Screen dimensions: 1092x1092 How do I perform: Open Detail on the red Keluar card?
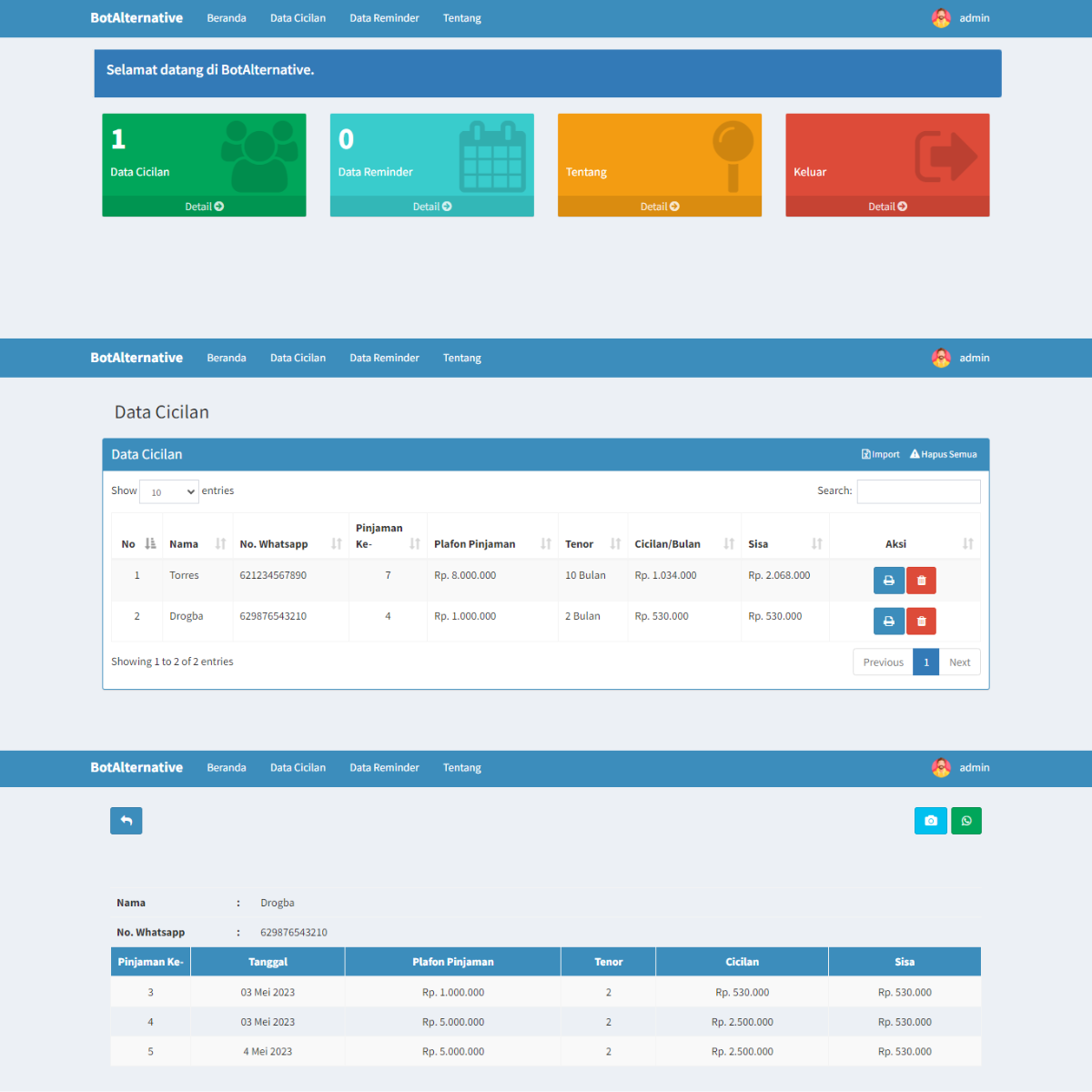pos(887,207)
